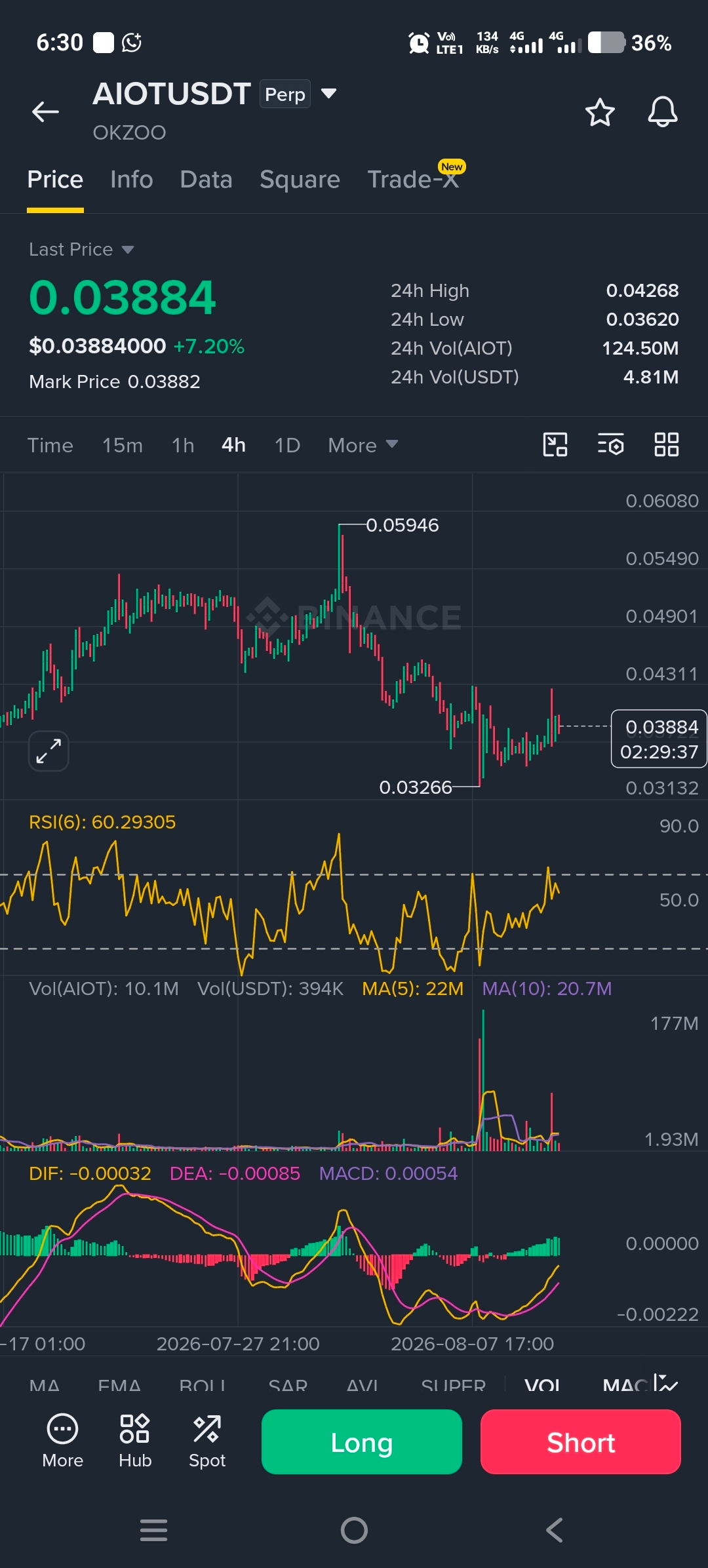Open the Last Price type dropdown
The width and height of the screenshot is (708, 1568).
81,249
